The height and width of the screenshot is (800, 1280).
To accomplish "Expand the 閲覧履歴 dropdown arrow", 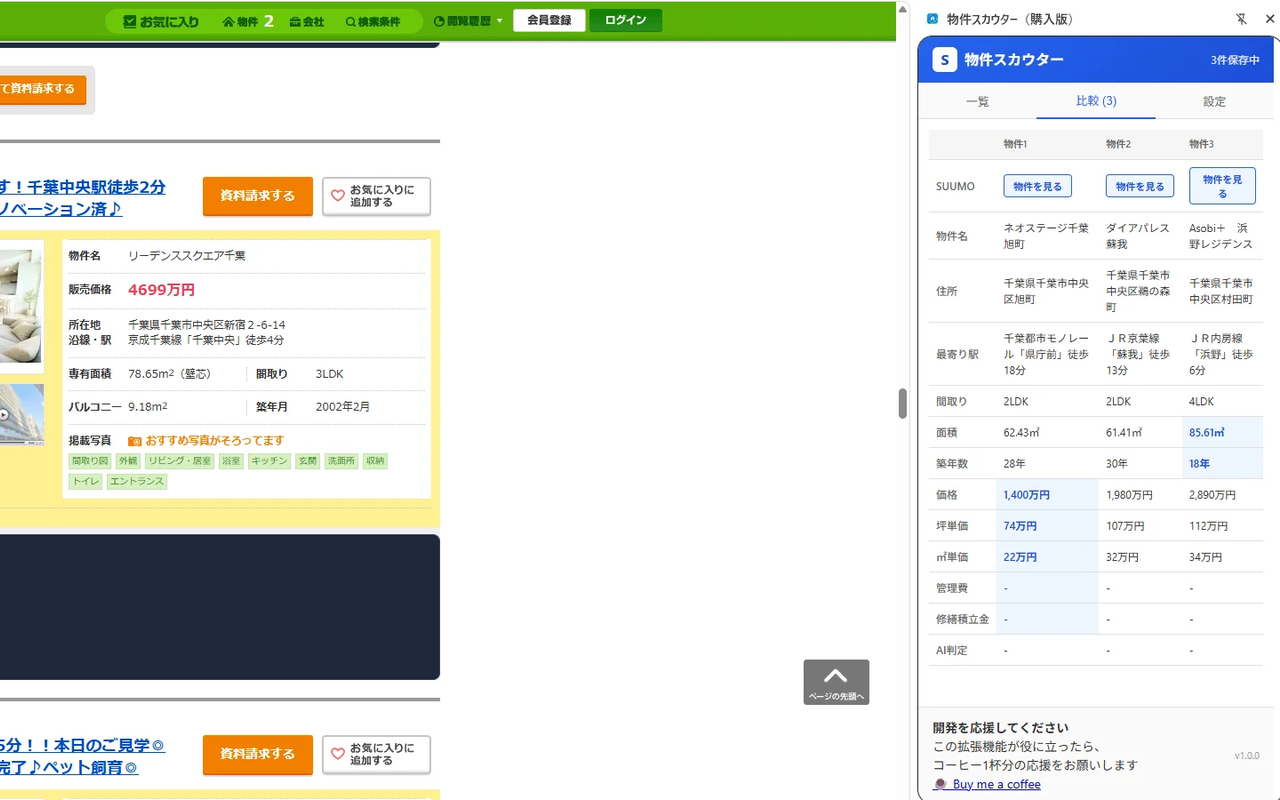I will pos(497,21).
